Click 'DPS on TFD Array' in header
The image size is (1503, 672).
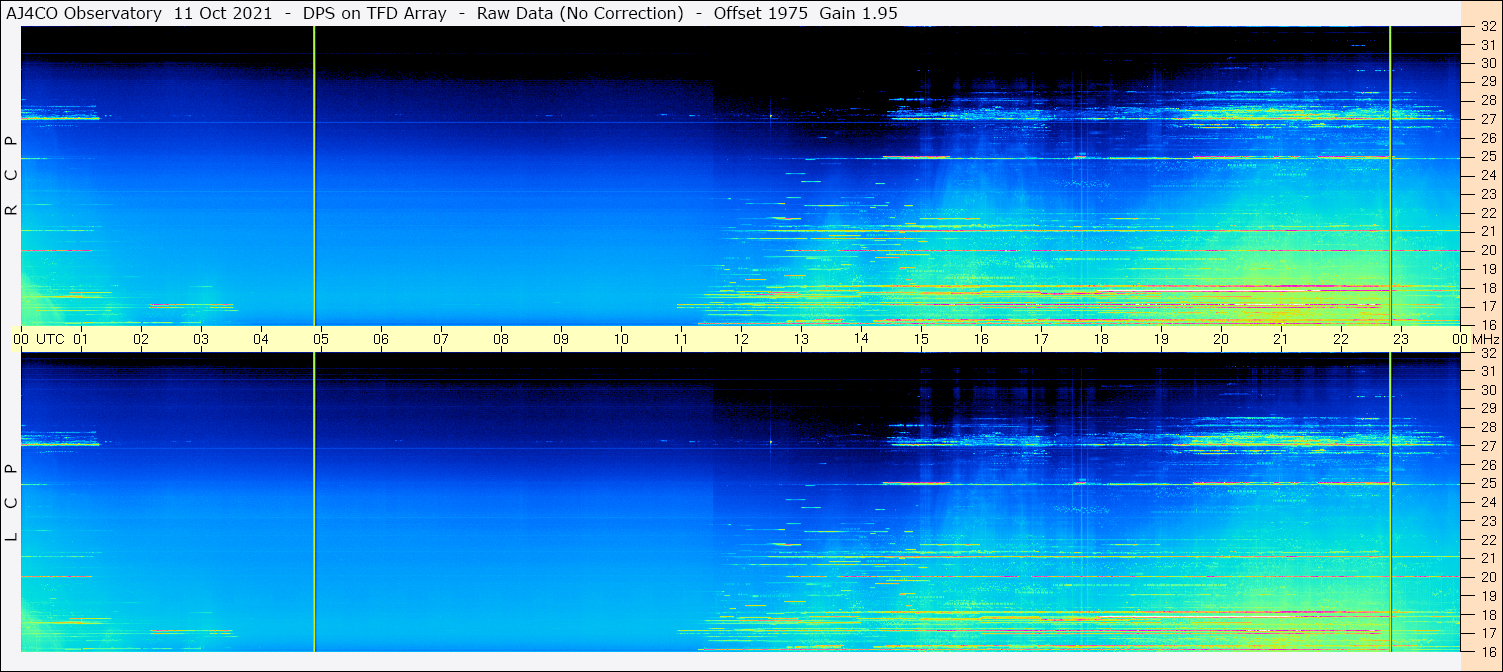374,13
